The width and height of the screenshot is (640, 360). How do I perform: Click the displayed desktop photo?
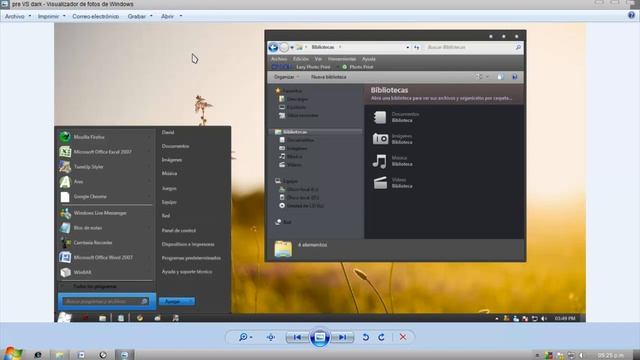pyautogui.click(x=320, y=172)
